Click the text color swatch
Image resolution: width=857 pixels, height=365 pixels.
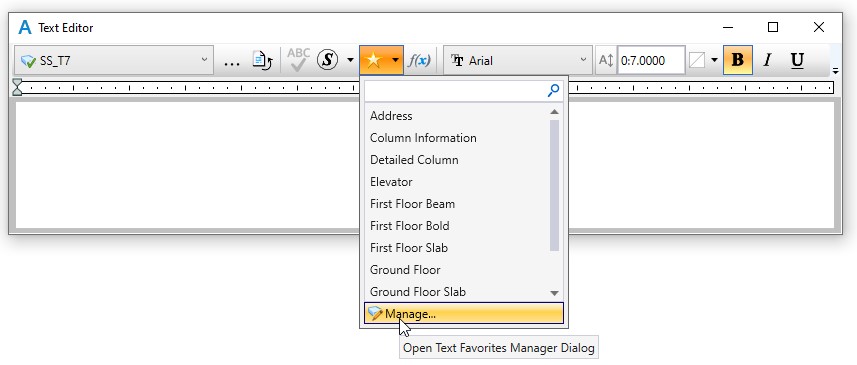click(x=697, y=60)
